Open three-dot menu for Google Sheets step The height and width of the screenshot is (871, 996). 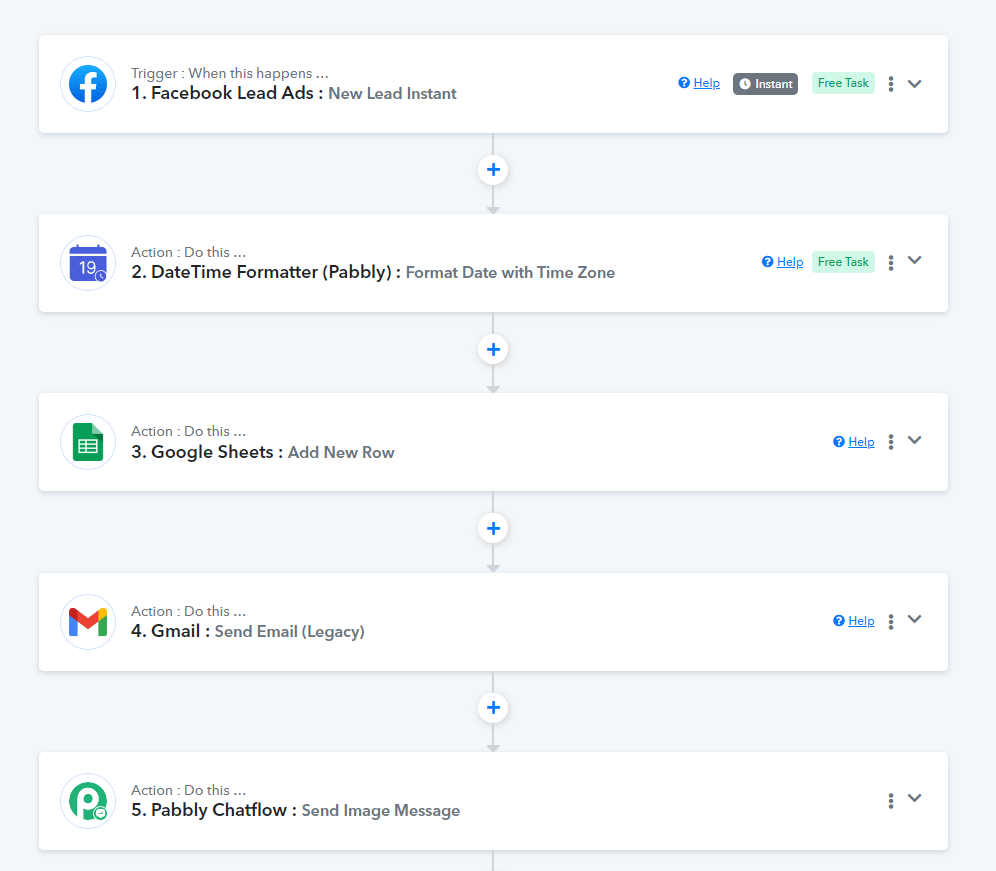[890, 442]
